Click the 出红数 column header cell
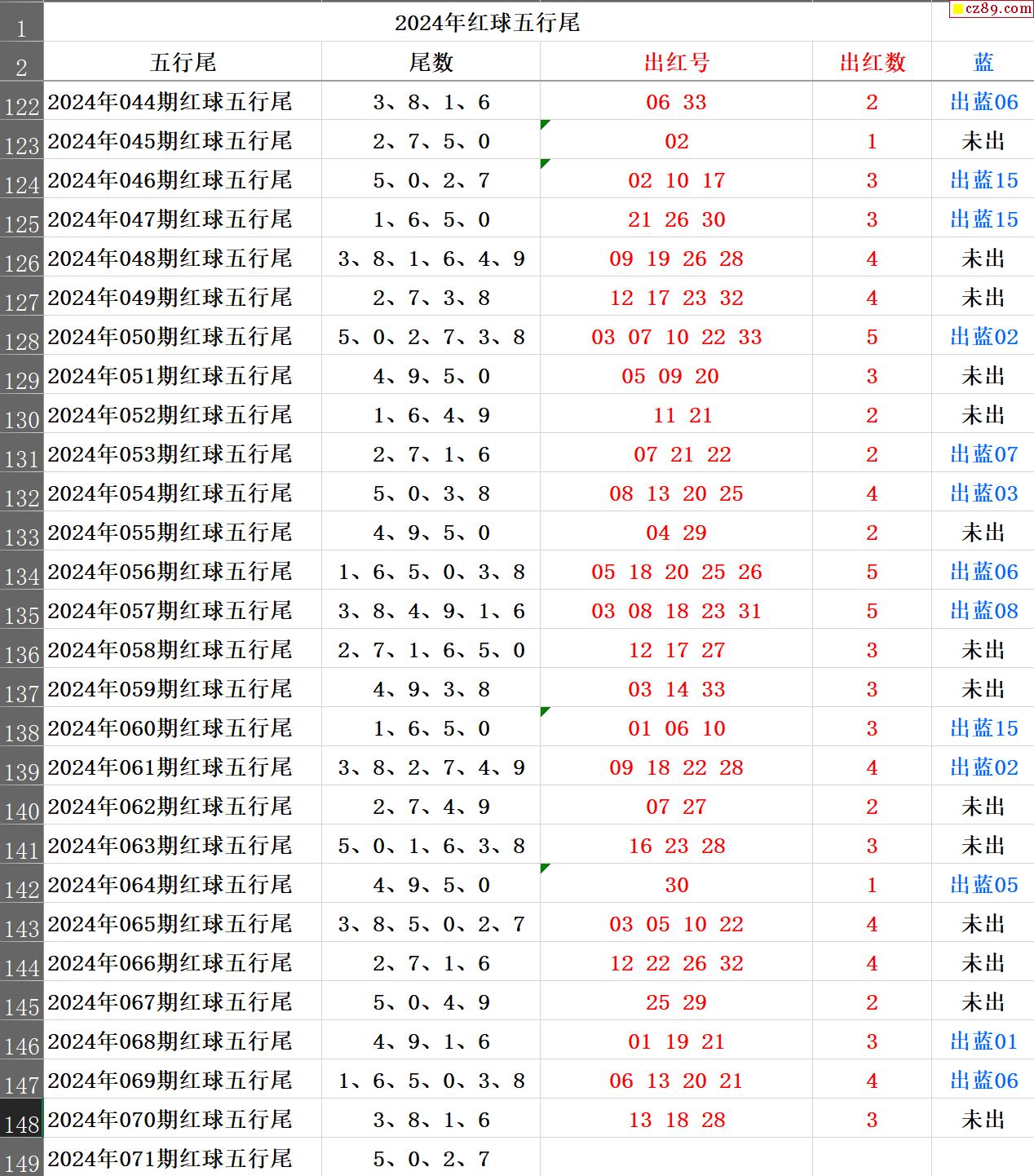Image resolution: width=1034 pixels, height=1176 pixels. [872, 62]
